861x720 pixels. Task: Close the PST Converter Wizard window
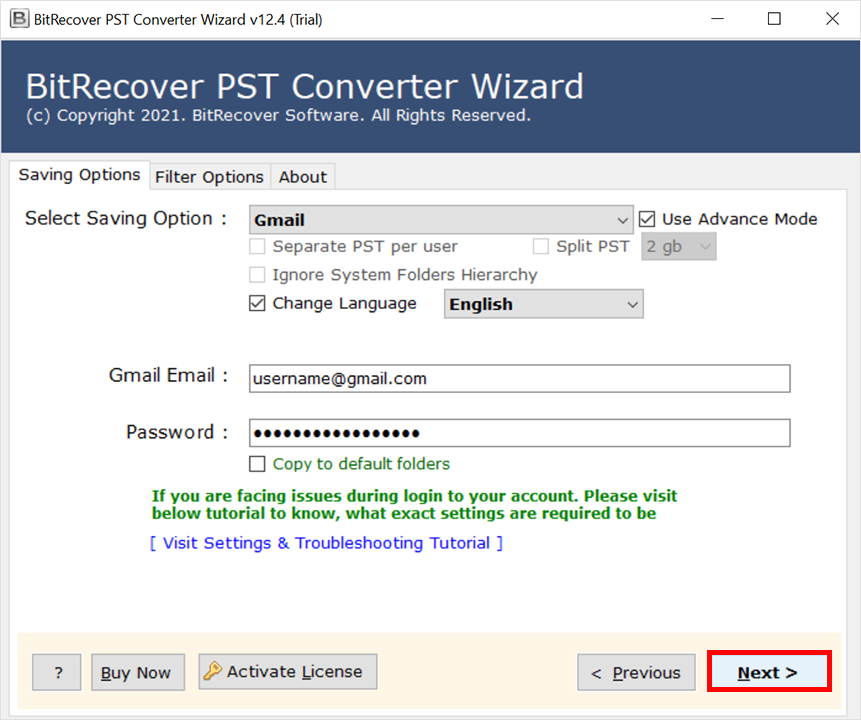[832, 19]
